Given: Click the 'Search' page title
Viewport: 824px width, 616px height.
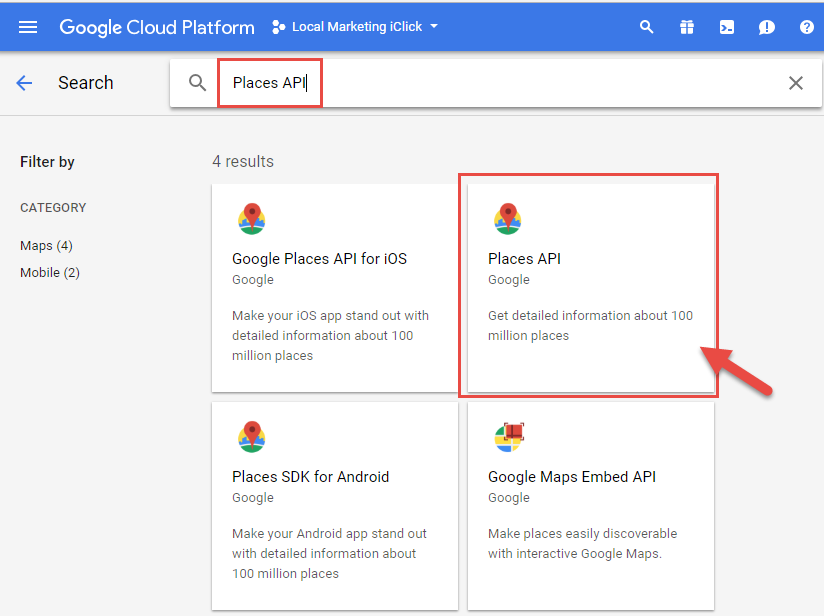Looking at the screenshot, I should tap(86, 83).
